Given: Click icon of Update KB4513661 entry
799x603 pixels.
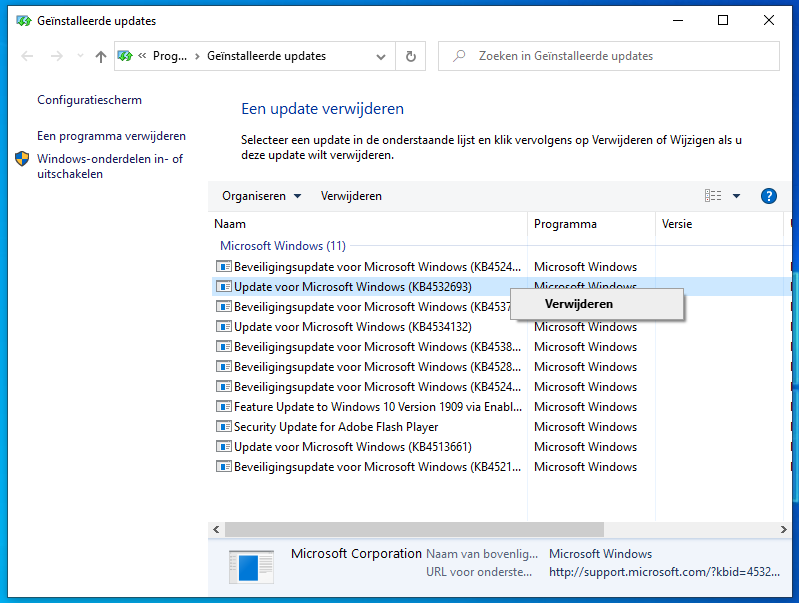Looking at the screenshot, I should (224, 447).
